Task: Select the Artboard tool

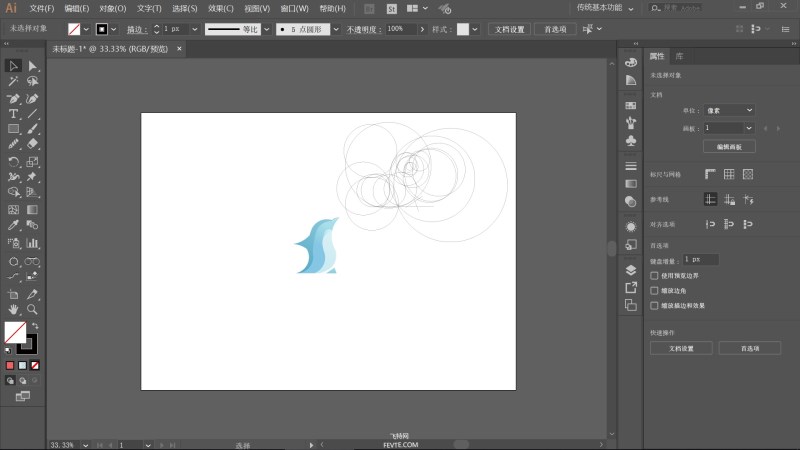Action: point(13,294)
